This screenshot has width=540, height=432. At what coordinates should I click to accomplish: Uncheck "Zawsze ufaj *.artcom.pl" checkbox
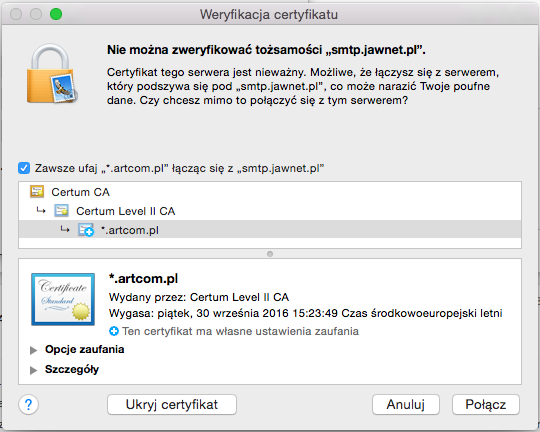(x=24, y=168)
